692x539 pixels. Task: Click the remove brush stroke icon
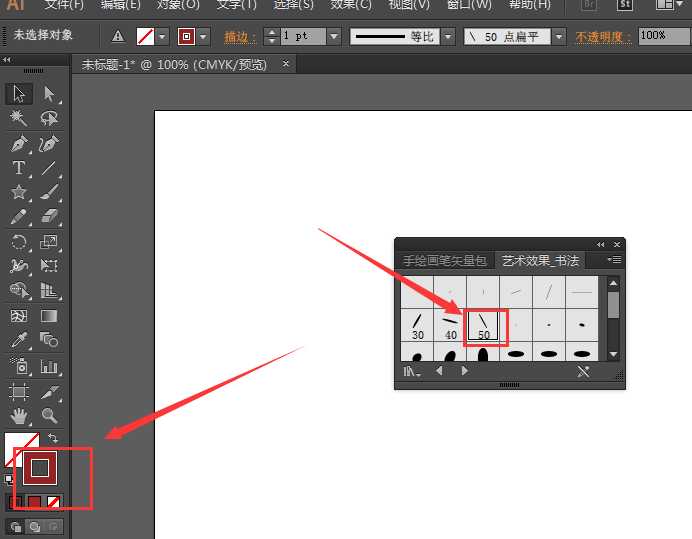point(583,371)
